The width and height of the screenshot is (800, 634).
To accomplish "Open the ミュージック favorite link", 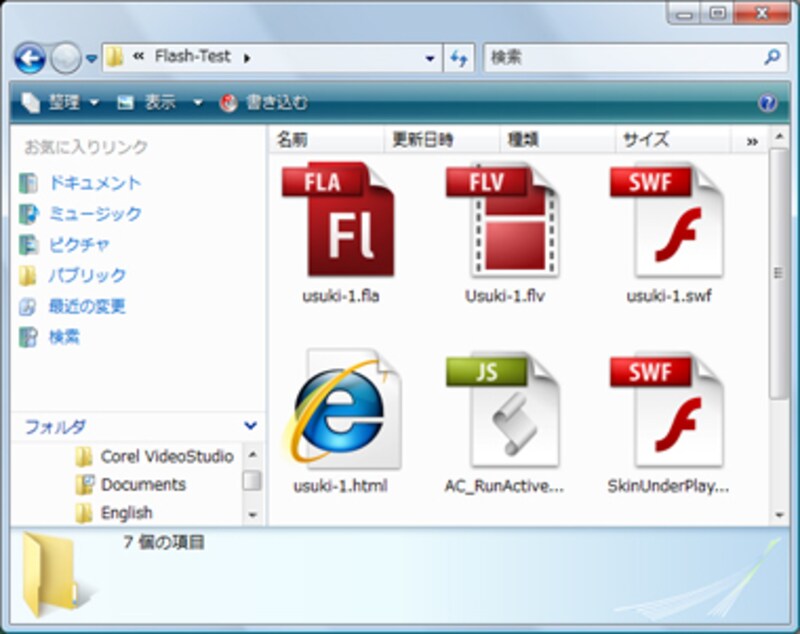I will [94, 214].
